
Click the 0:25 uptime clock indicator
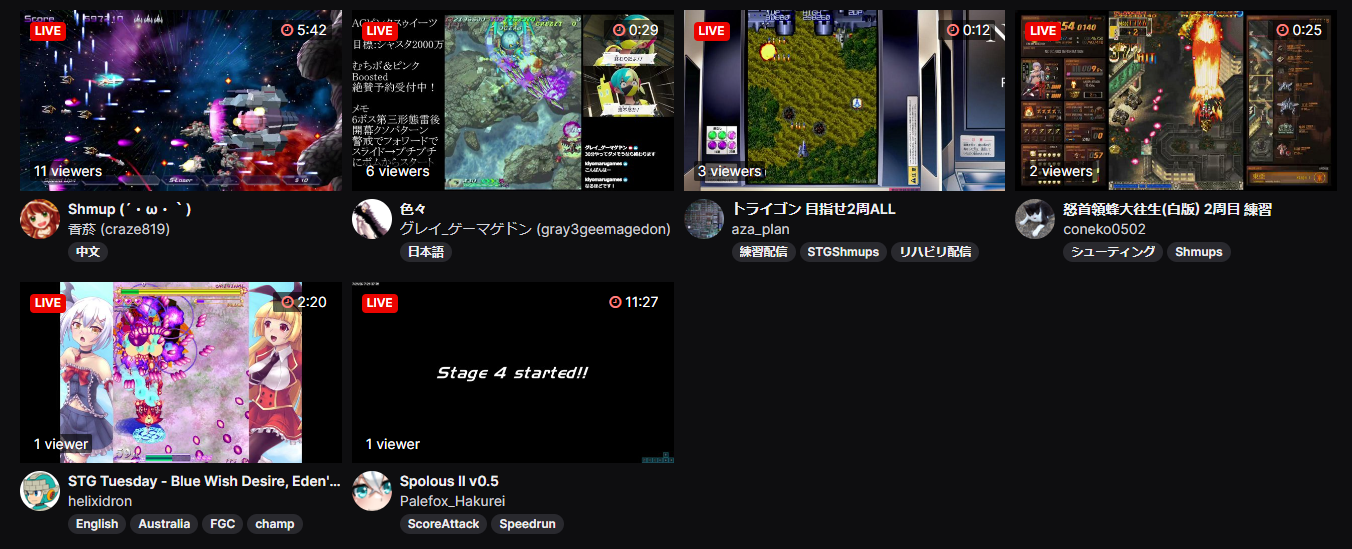pos(1300,30)
